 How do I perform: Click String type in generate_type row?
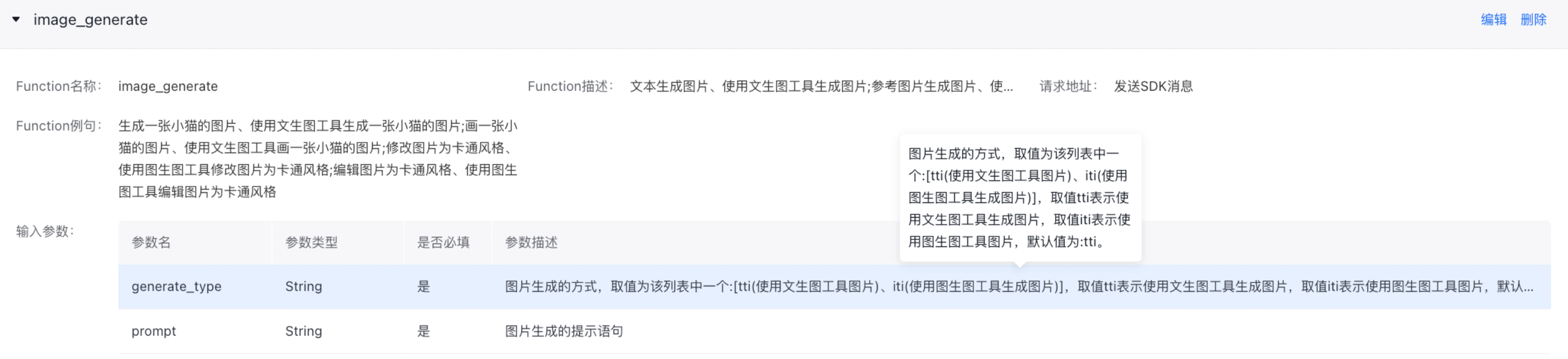coord(303,286)
